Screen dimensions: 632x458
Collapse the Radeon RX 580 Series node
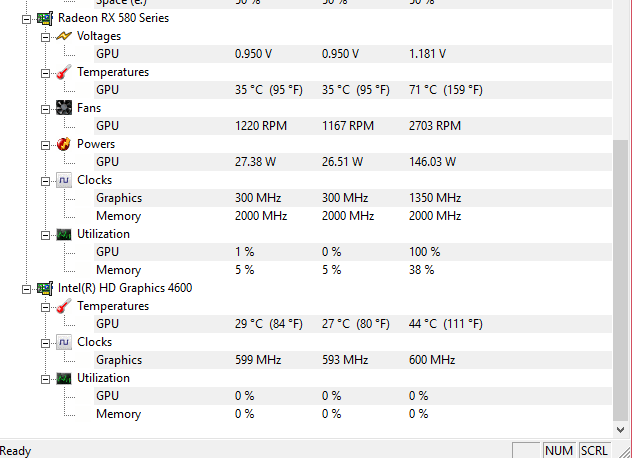pyautogui.click(x=27, y=18)
